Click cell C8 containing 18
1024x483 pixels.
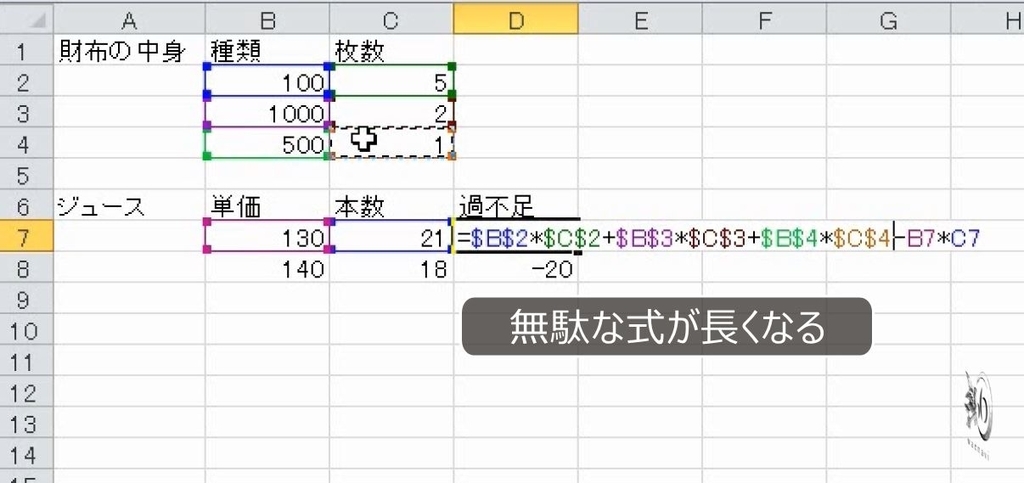(x=391, y=269)
